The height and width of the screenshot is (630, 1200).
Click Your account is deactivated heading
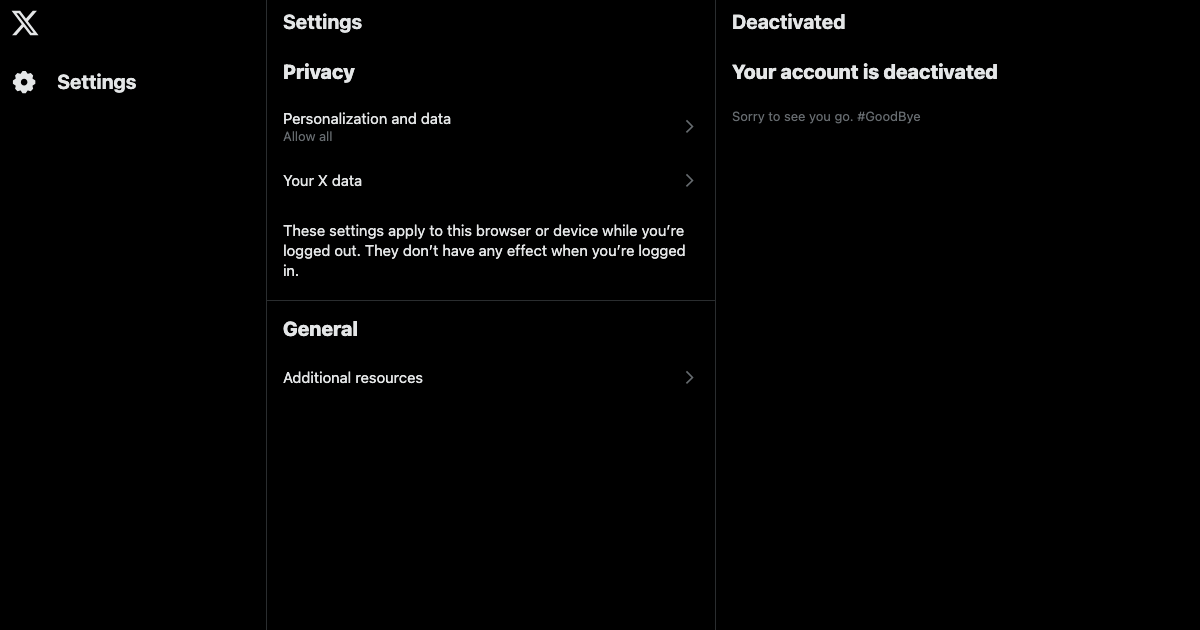pyautogui.click(x=864, y=72)
